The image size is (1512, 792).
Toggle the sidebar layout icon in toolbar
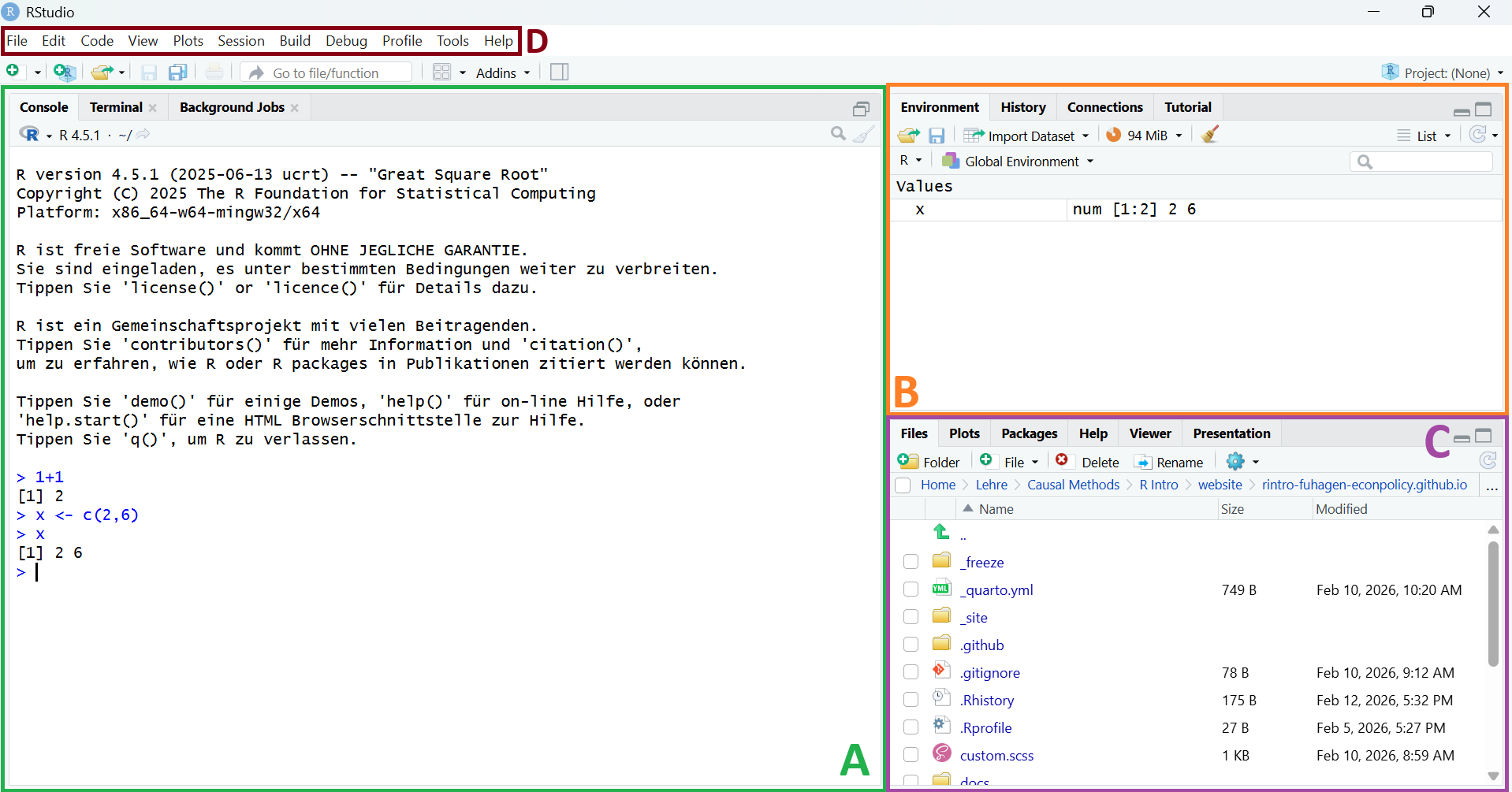[x=559, y=72]
